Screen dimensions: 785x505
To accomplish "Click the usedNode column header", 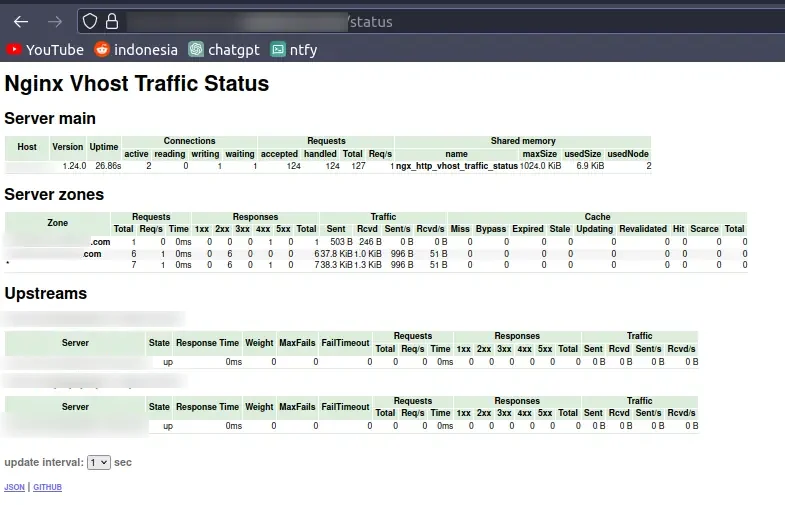I will tap(628, 154).
